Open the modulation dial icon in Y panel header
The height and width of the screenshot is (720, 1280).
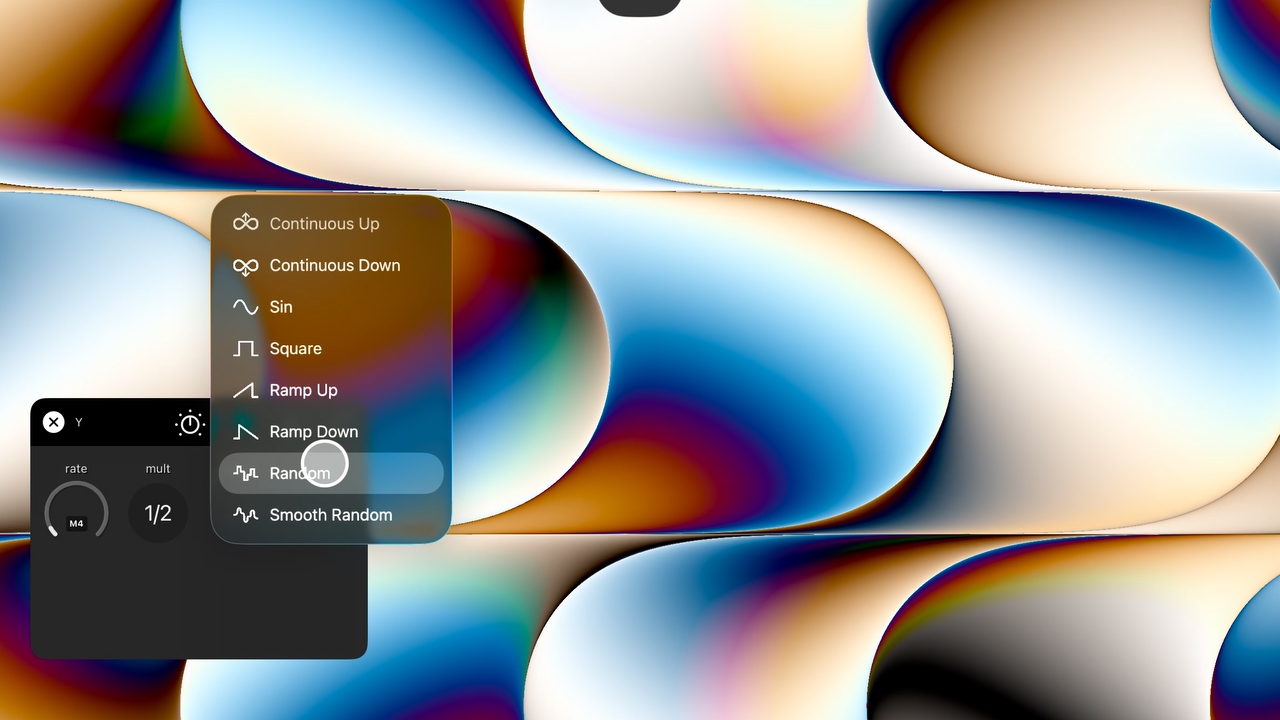pos(189,423)
